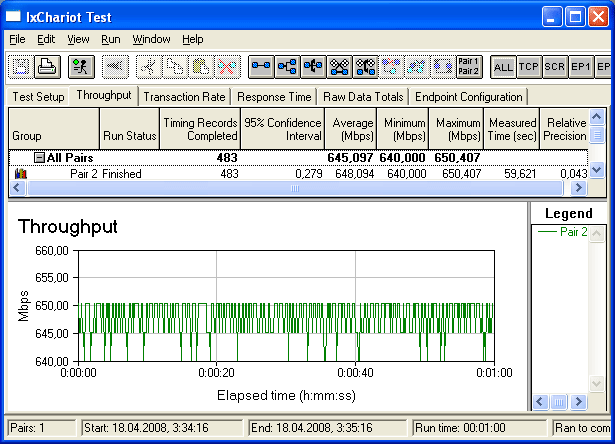Click the Add VoIP pair icon
Screen dimensions: 615x444
pos(313,67)
